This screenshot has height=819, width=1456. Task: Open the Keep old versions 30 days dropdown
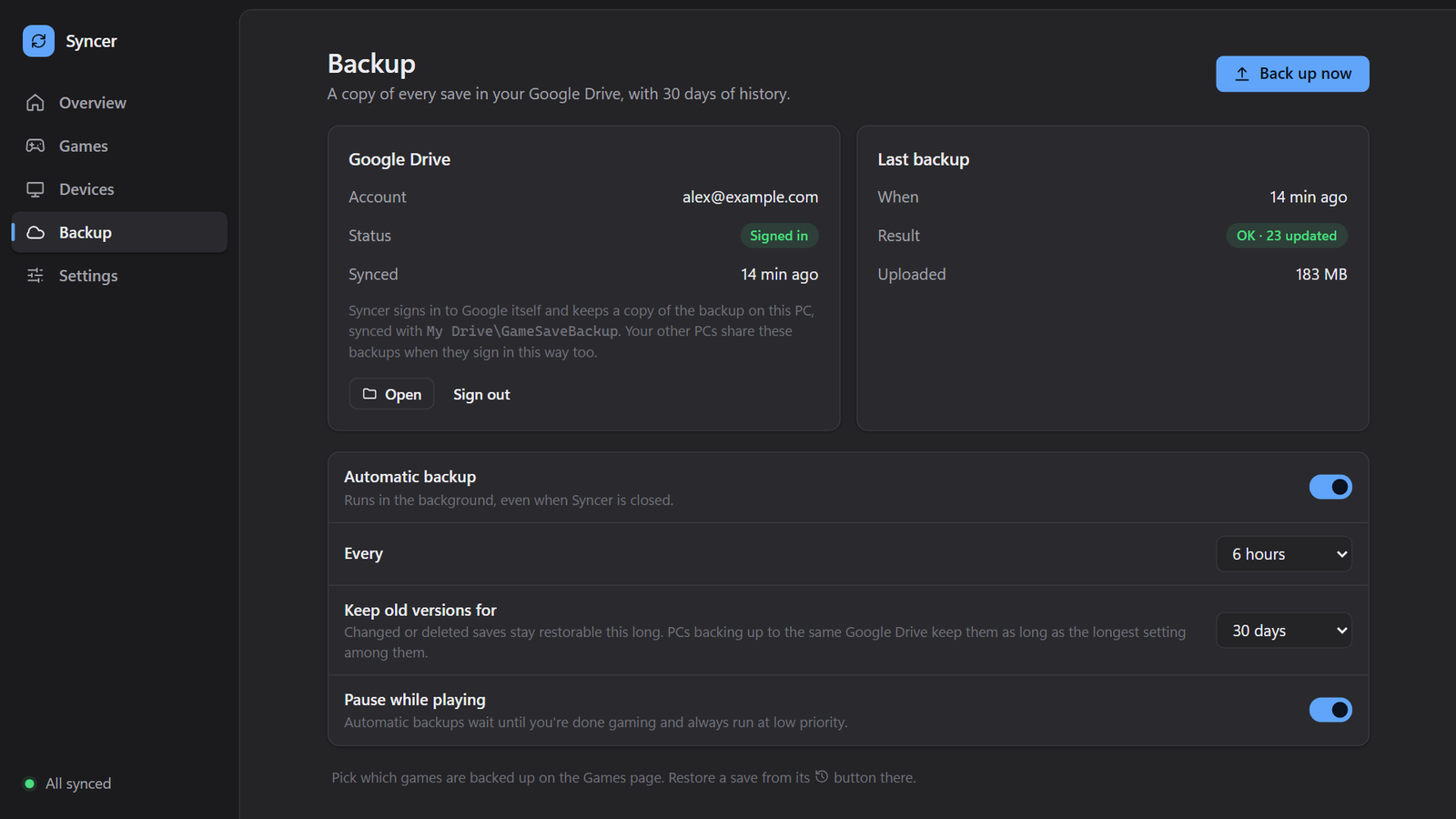pyautogui.click(x=1284, y=631)
